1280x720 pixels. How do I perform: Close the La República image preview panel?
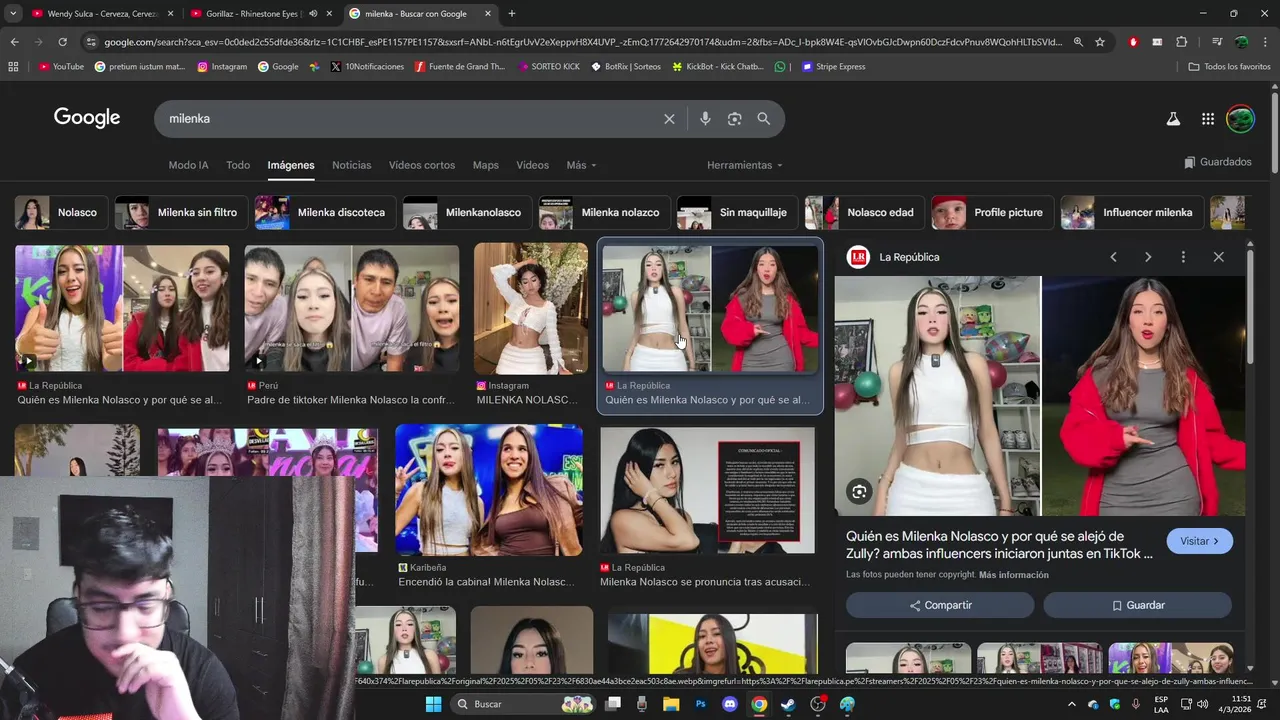[1218, 257]
